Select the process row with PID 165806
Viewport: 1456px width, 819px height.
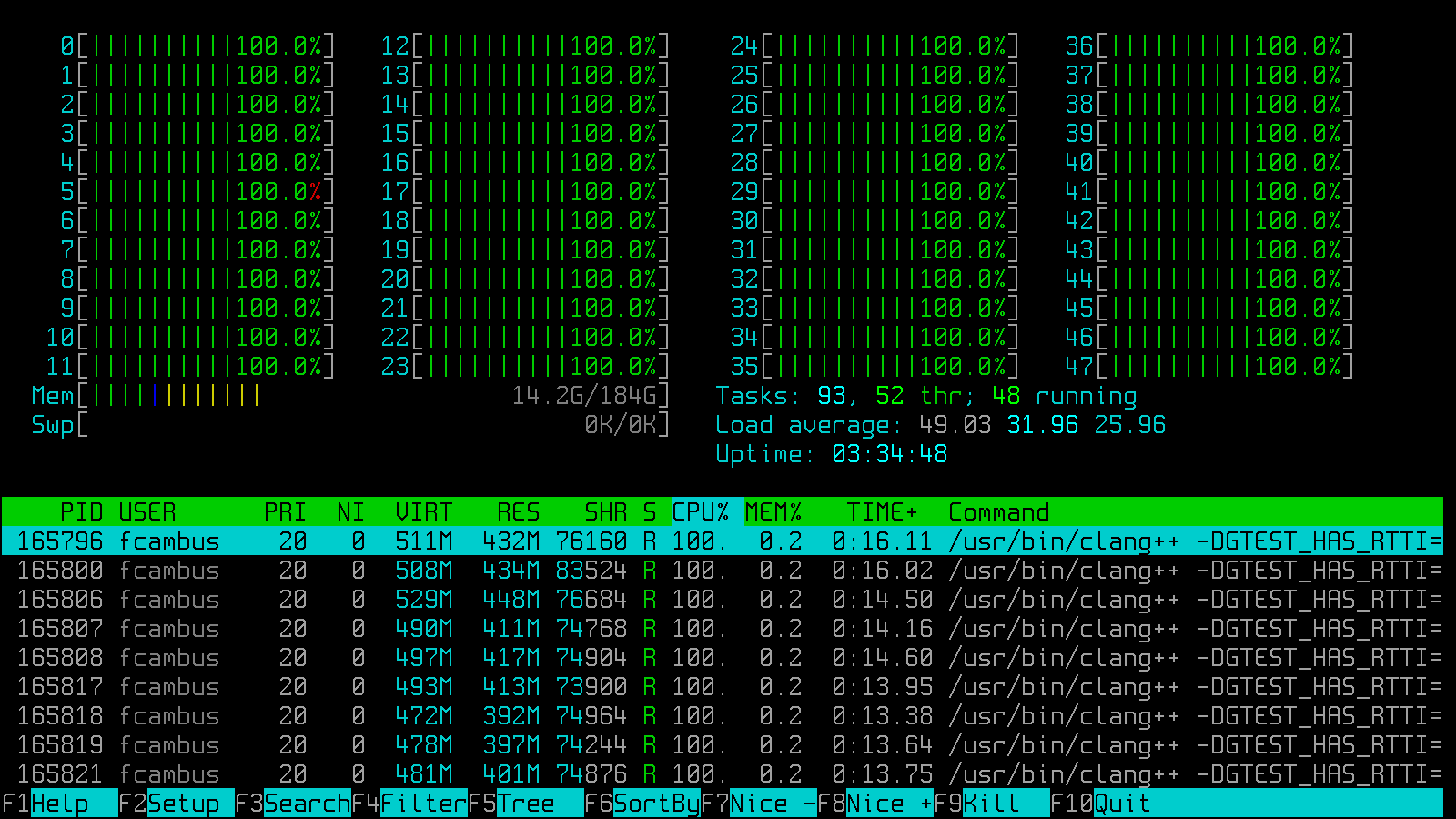click(x=723, y=600)
